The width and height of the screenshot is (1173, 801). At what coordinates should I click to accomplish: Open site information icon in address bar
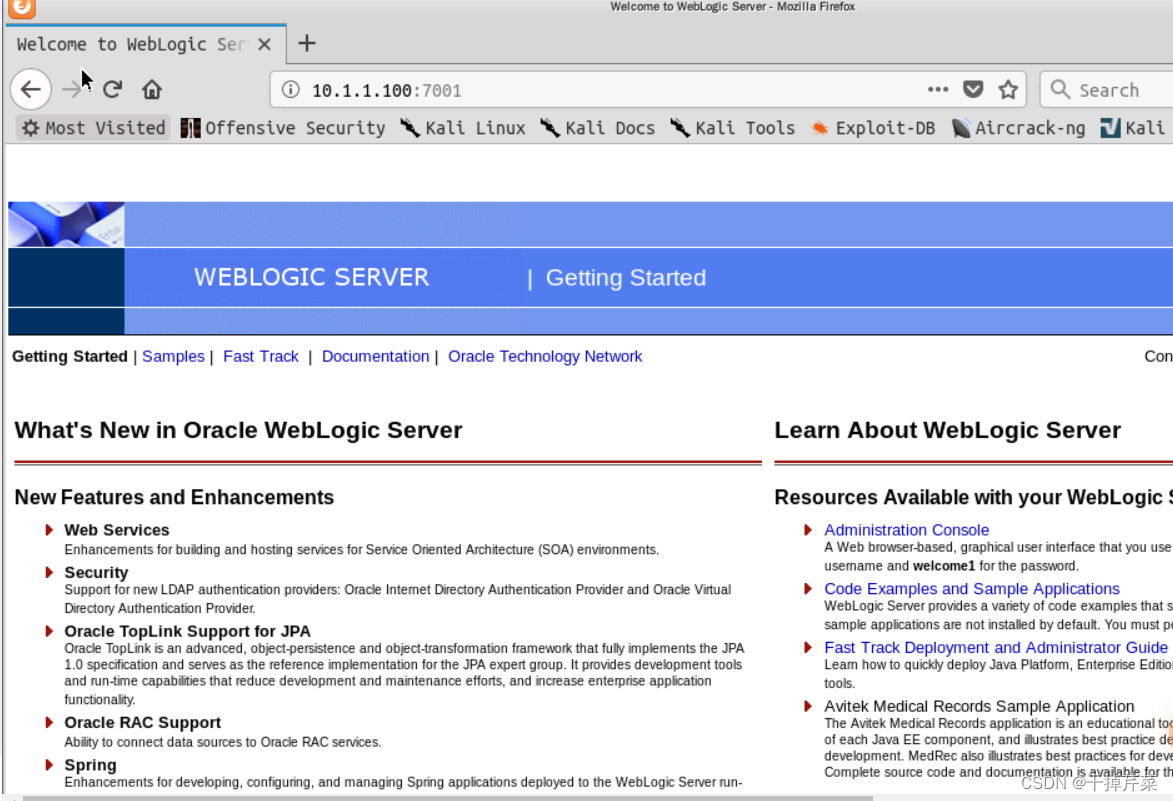click(290, 90)
